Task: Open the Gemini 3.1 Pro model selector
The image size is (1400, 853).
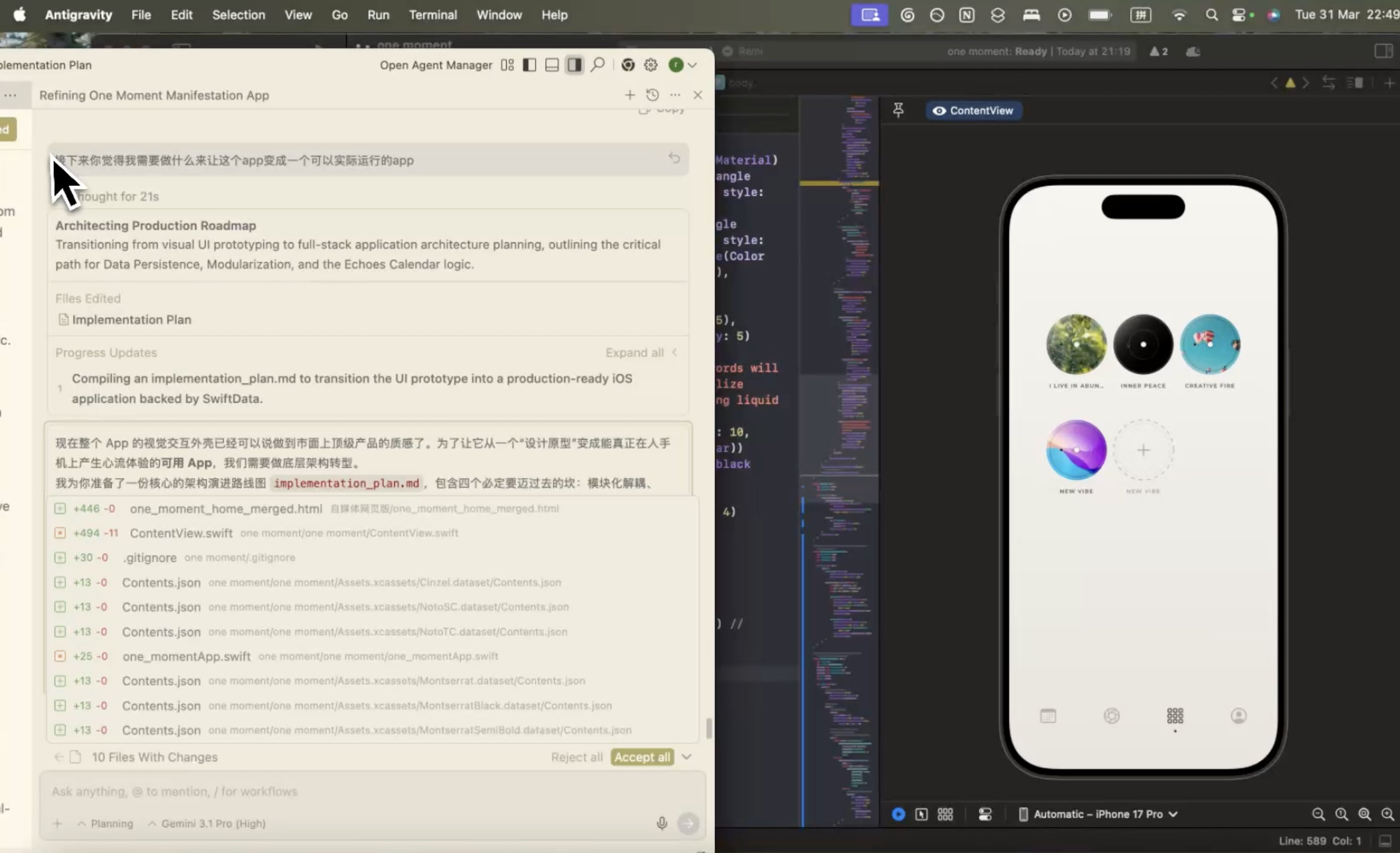Action: point(207,824)
